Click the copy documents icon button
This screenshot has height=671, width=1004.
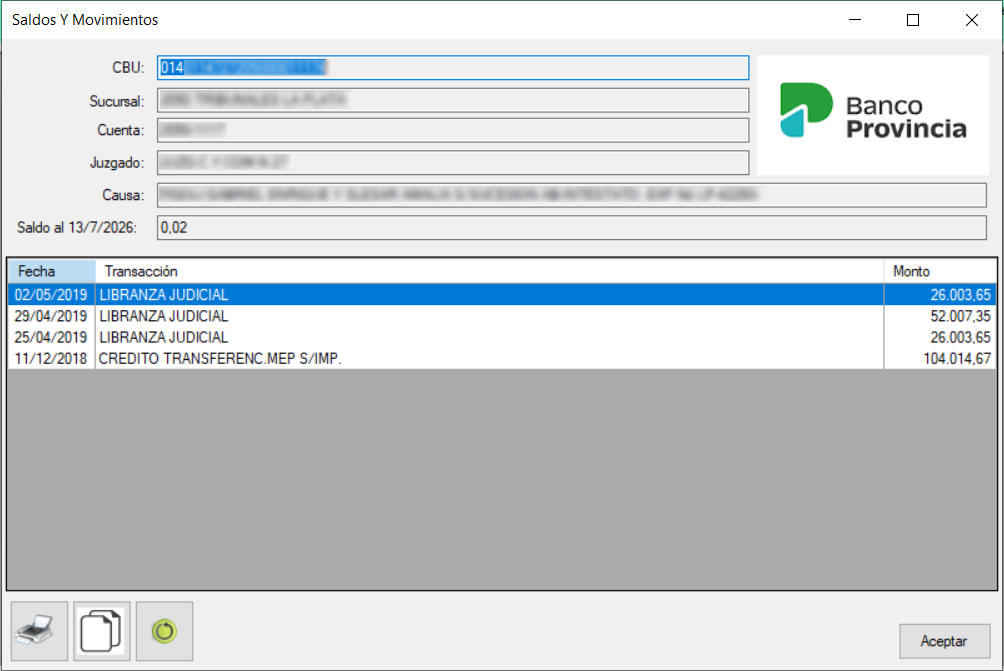click(x=102, y=631)
